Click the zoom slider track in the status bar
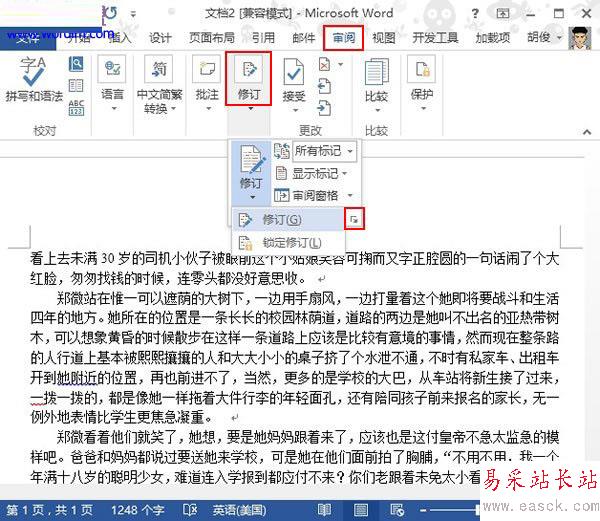Image resolution: width=600 pixels, height=521 pixels. [x=454, y=510]
